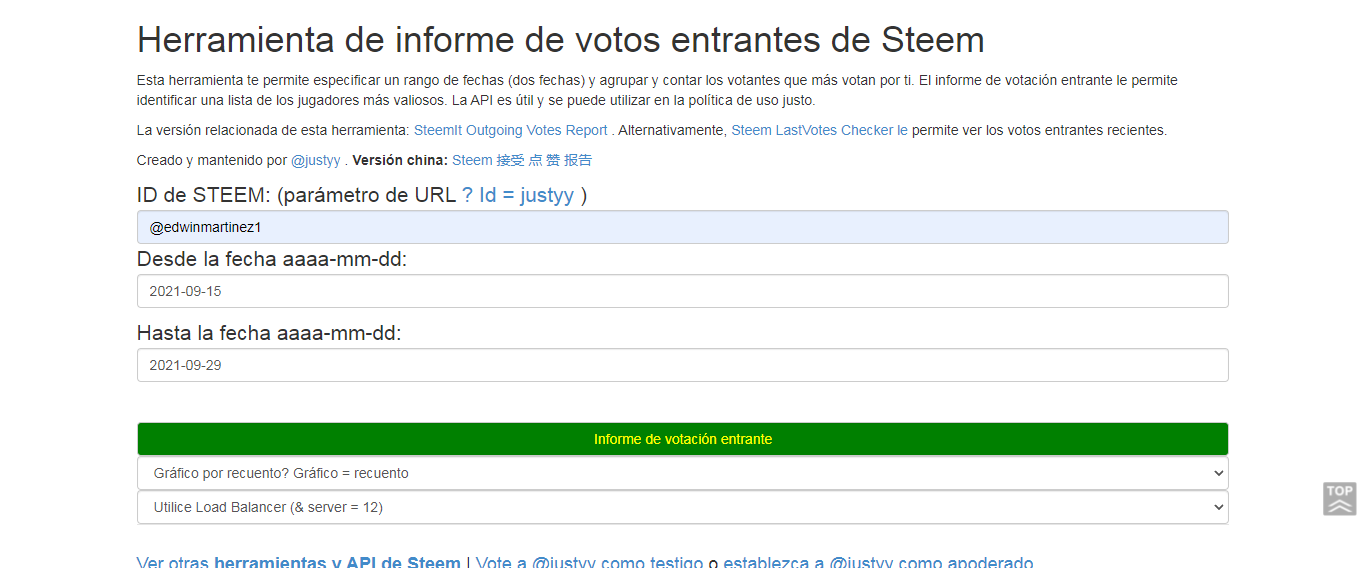Click the TOP scroll-to-top icon
Viewport: 1366px width, 568px height.
pyautogui.click(x=1340, y=498)
